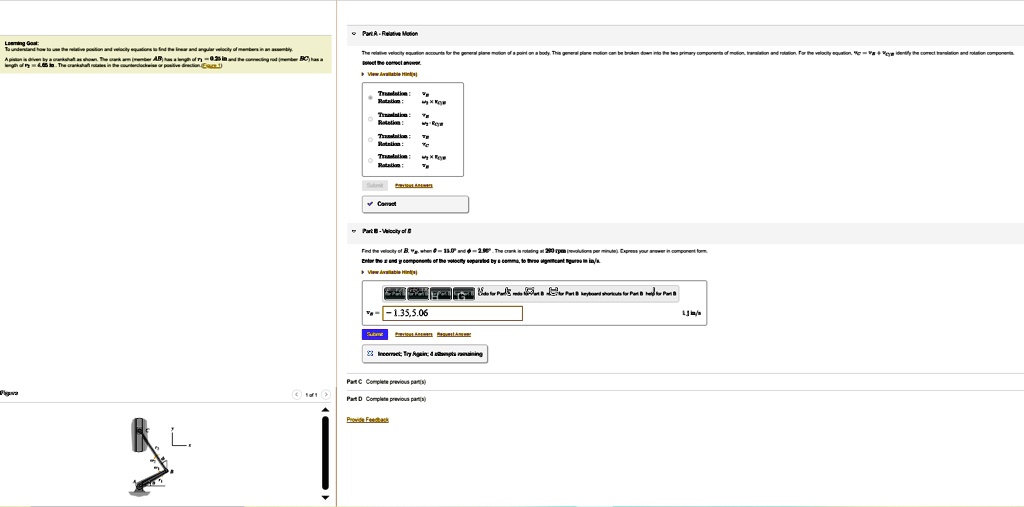
Task: Click the '1 of 1' figure counter
Action: point(312,395)
